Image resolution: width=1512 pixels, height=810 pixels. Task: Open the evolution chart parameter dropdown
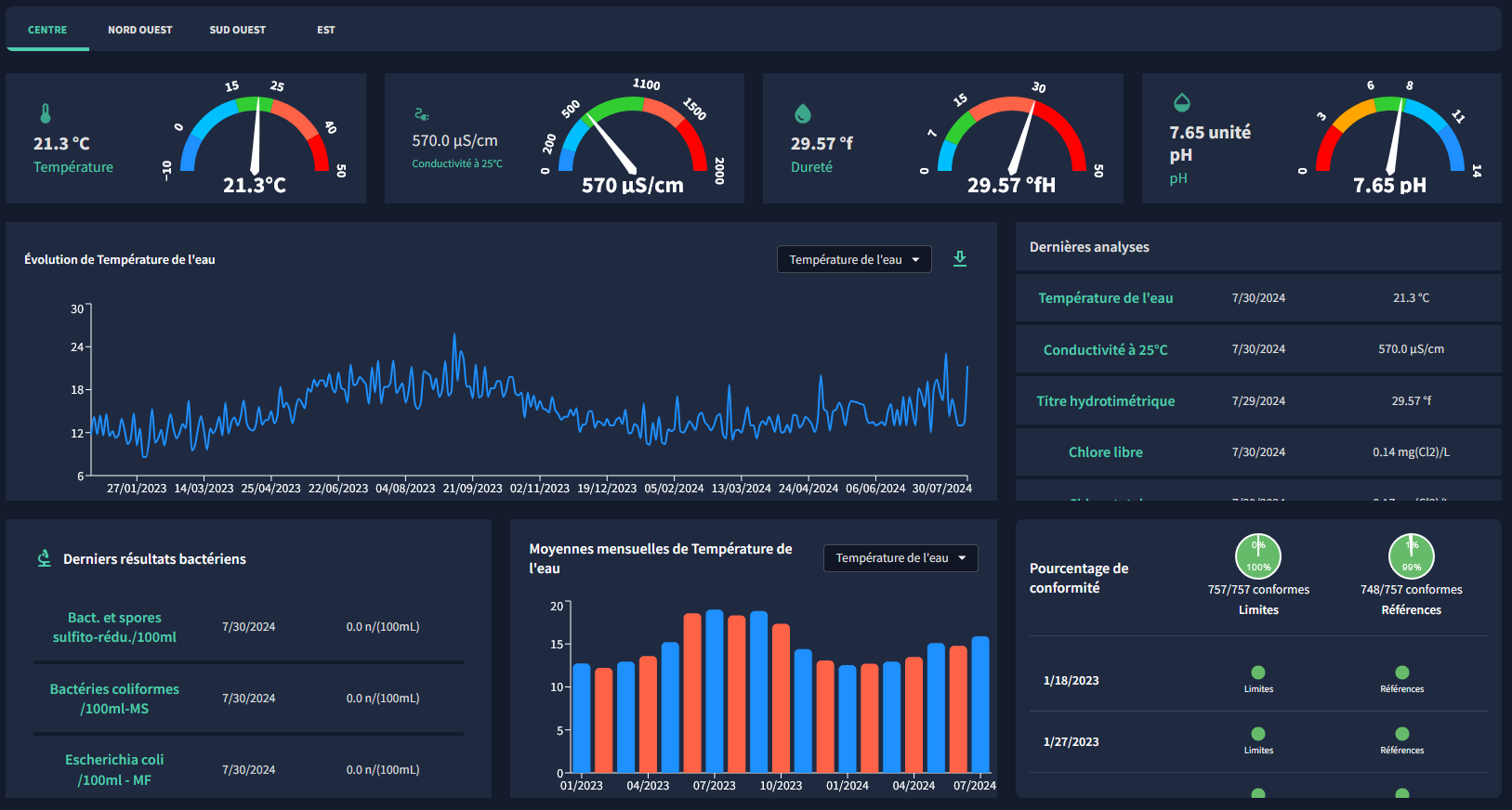tap(853, 260)
